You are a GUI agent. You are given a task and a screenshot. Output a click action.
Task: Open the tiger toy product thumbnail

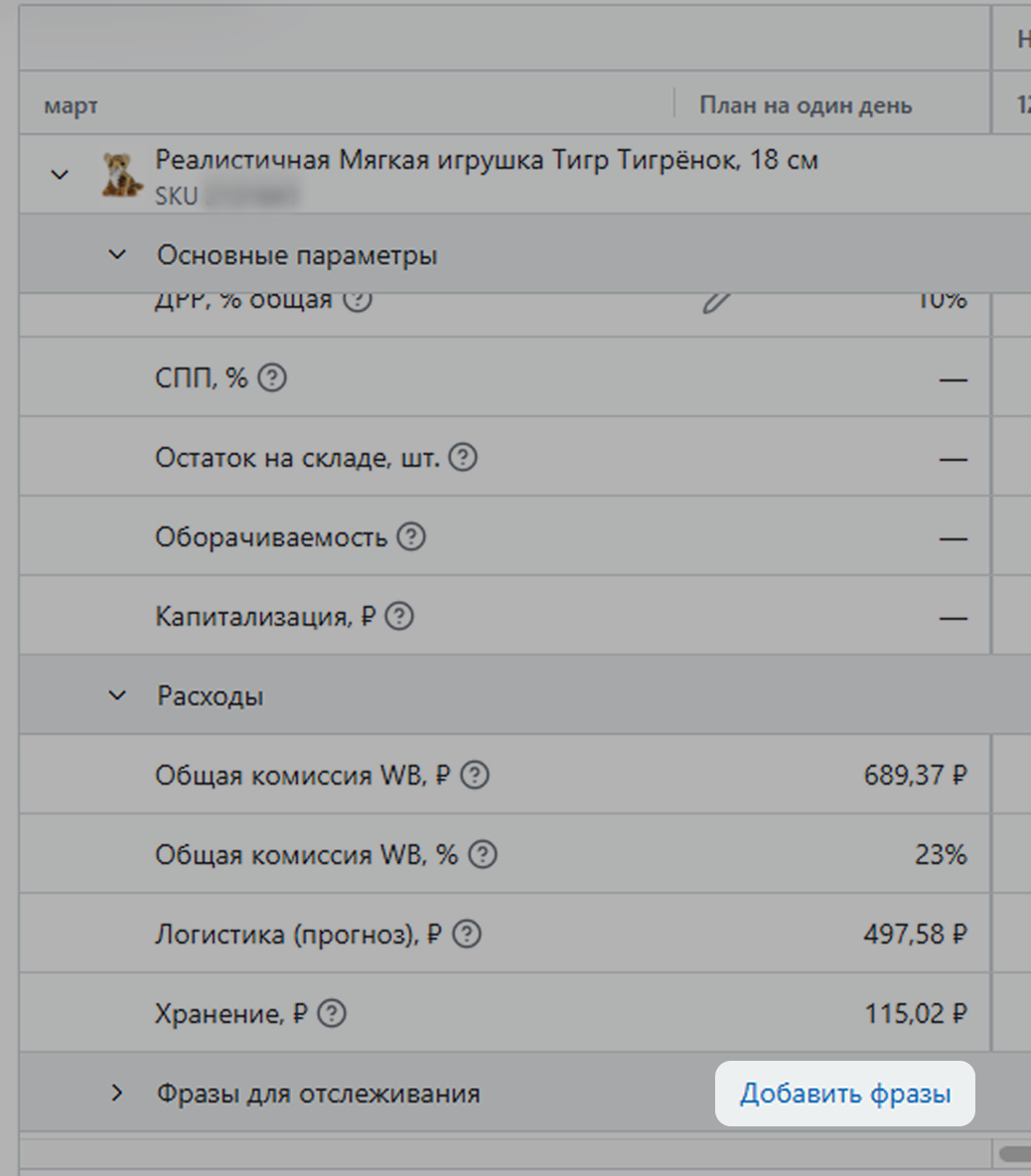pyautogui.click(x=121, y=174)
